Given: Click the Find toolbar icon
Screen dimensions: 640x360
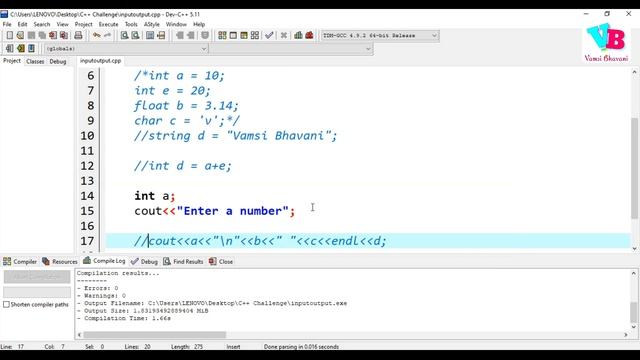Looking at the screenshot, I should pos(124,36).
